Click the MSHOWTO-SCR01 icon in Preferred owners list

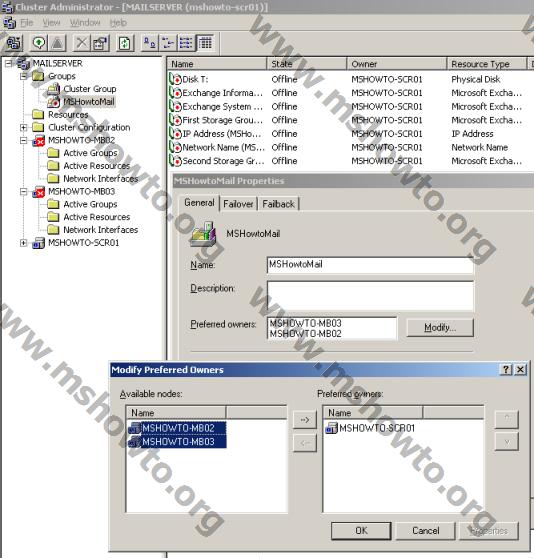[x=331, y=428]
